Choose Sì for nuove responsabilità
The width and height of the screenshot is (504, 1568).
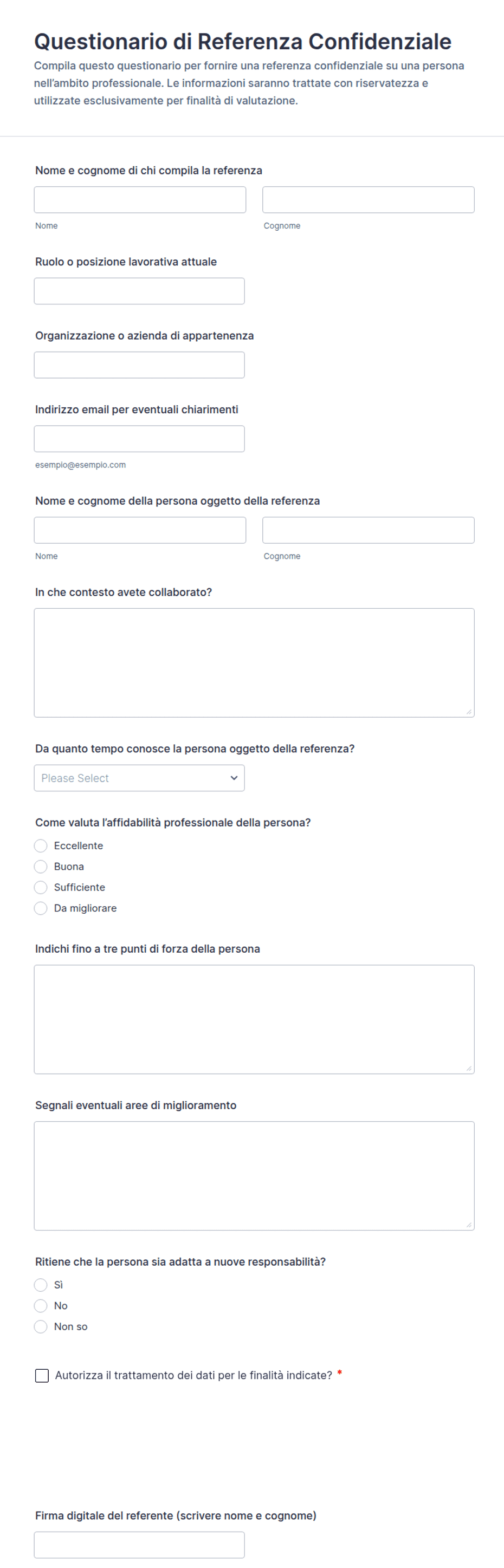pos(41,1284)
